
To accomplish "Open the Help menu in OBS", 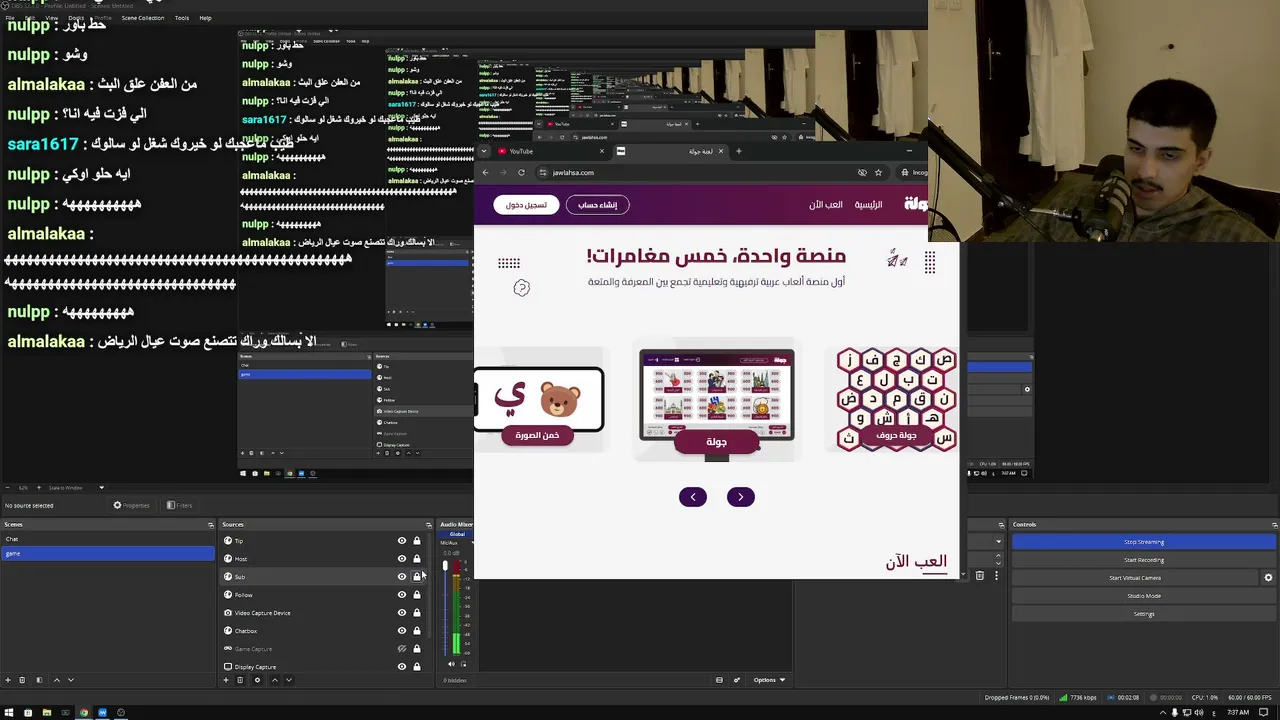I will 205,18.
